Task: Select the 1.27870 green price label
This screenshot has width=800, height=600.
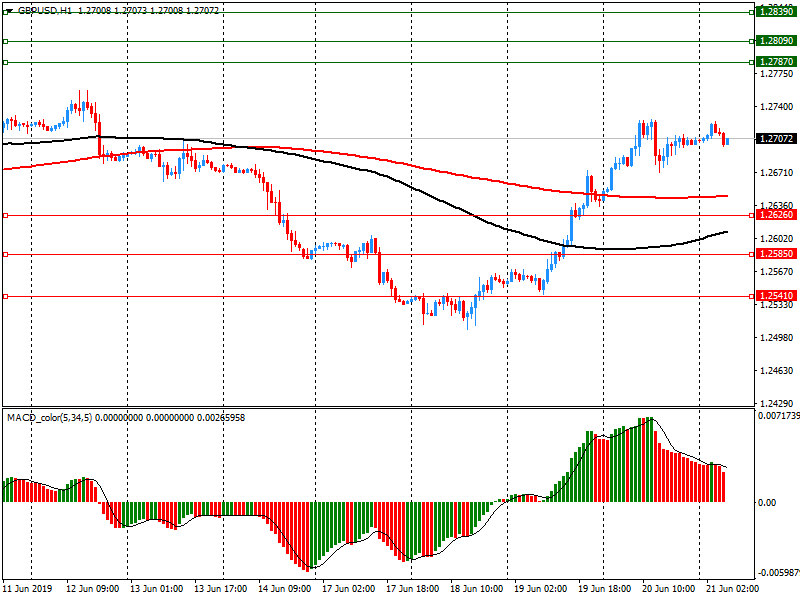Action: (776, 62)
